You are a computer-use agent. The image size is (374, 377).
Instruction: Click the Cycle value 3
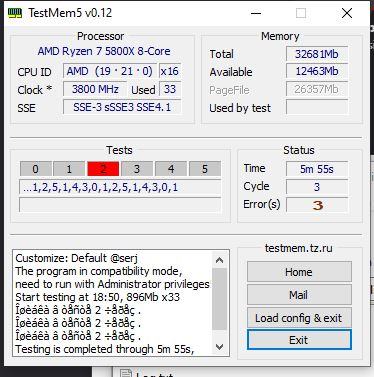pos(317,187)
